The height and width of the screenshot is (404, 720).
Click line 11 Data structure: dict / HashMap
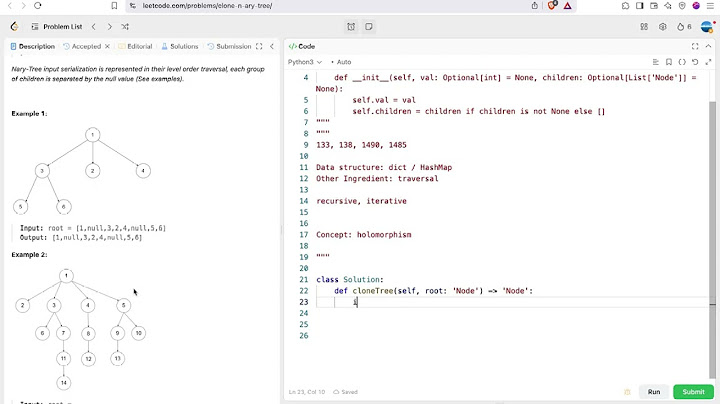click(x=384, y=167)
